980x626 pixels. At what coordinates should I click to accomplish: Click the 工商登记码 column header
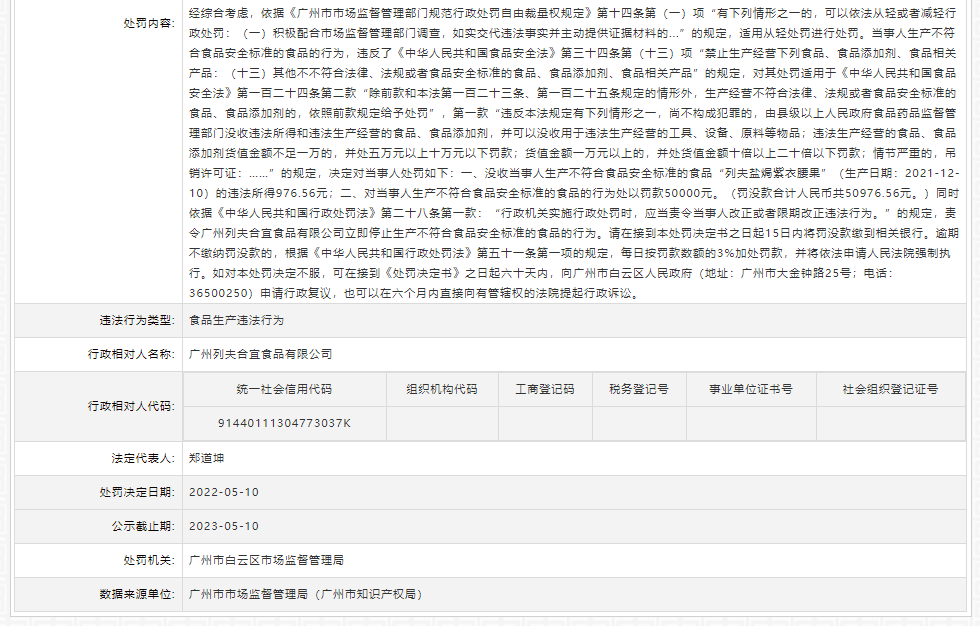coord(544,389)
